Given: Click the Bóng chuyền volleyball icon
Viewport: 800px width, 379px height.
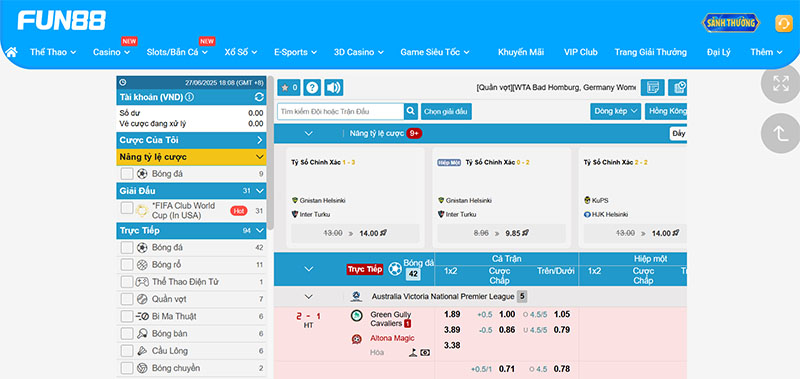Looking at the screenshot, I should pos(142,368).
